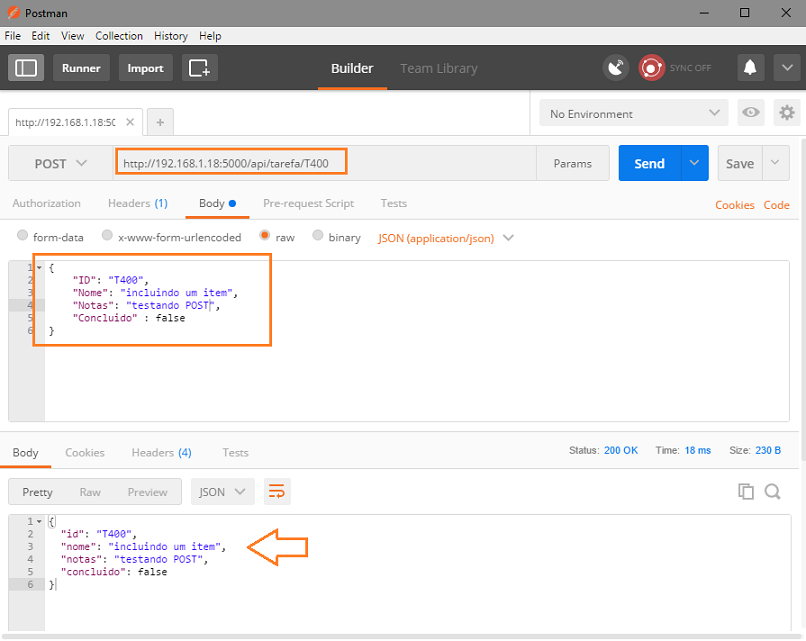
Task: Click the 230 B size value
Action: click(x=768, y=450)
